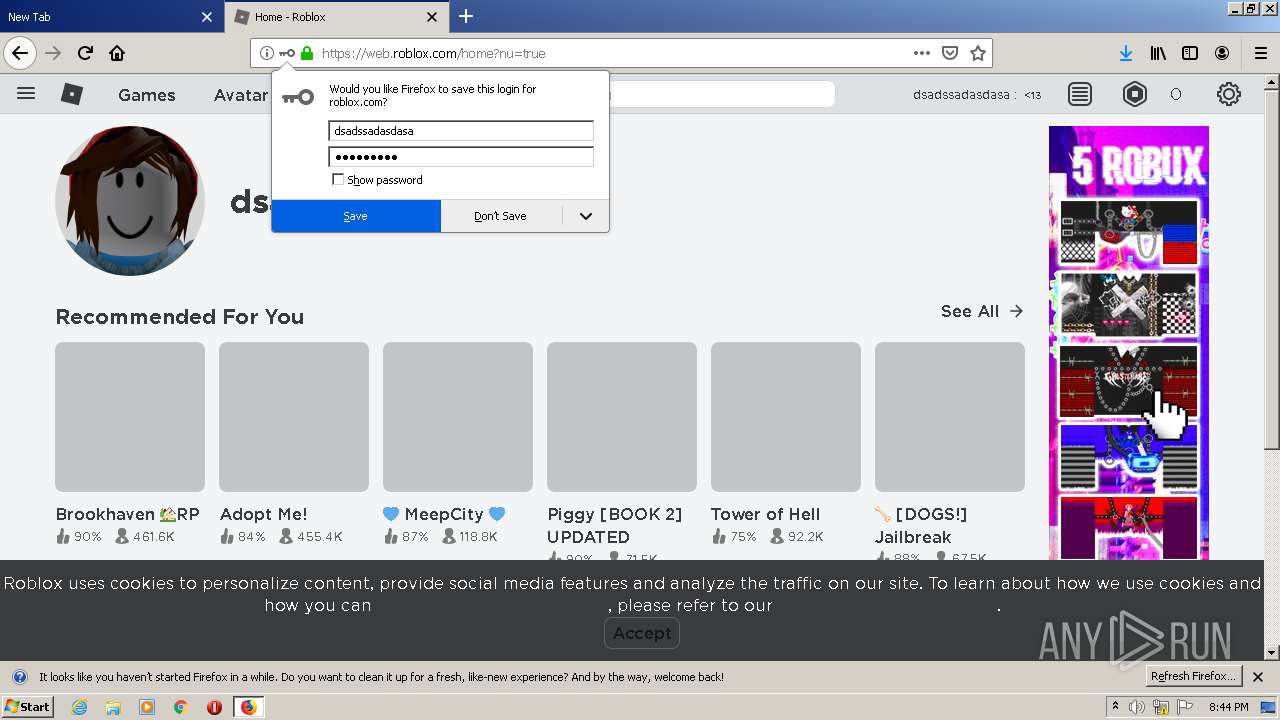This screenshot has width=1280, height=720.
Task: Click the 5 Robux advertisement banner
Action: pyautogui.click(x=1129, y=342)
